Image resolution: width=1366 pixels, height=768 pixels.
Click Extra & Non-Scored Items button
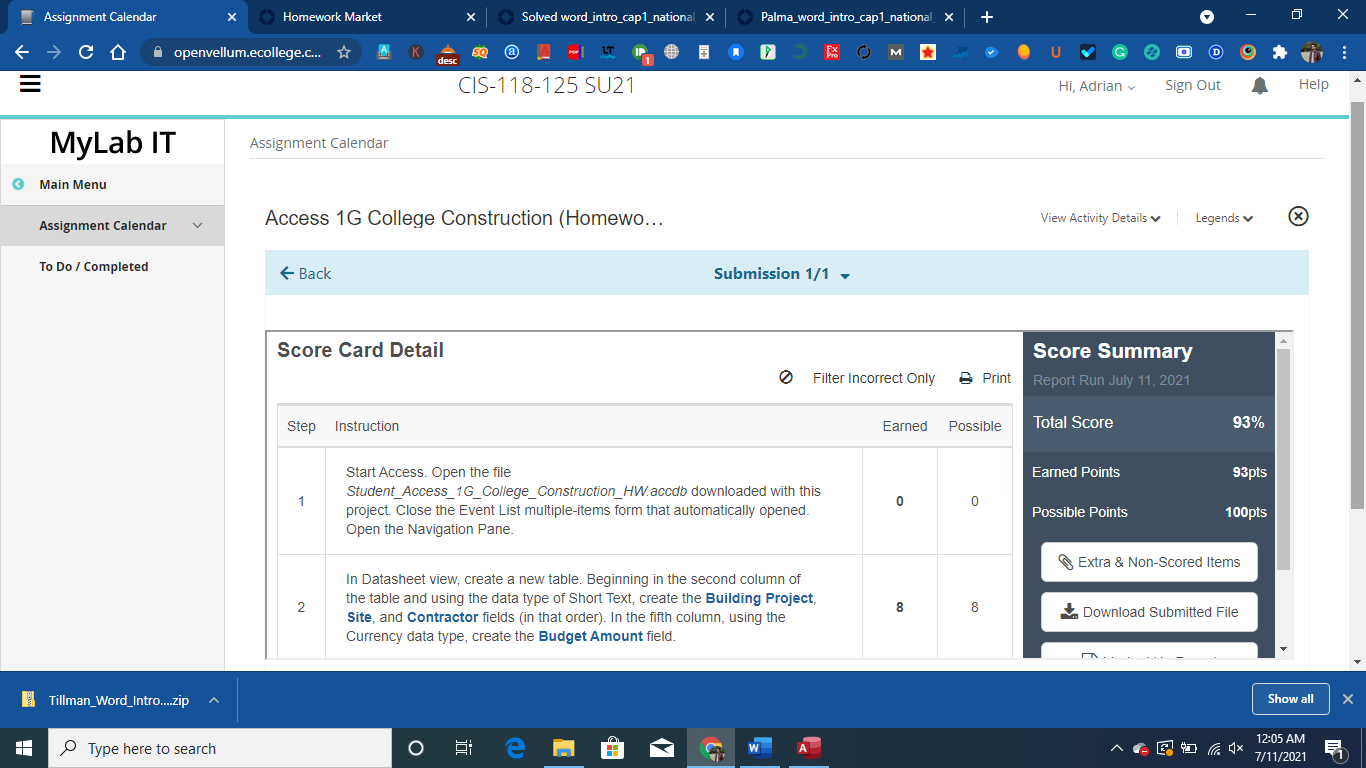(x=1149, y=562)
